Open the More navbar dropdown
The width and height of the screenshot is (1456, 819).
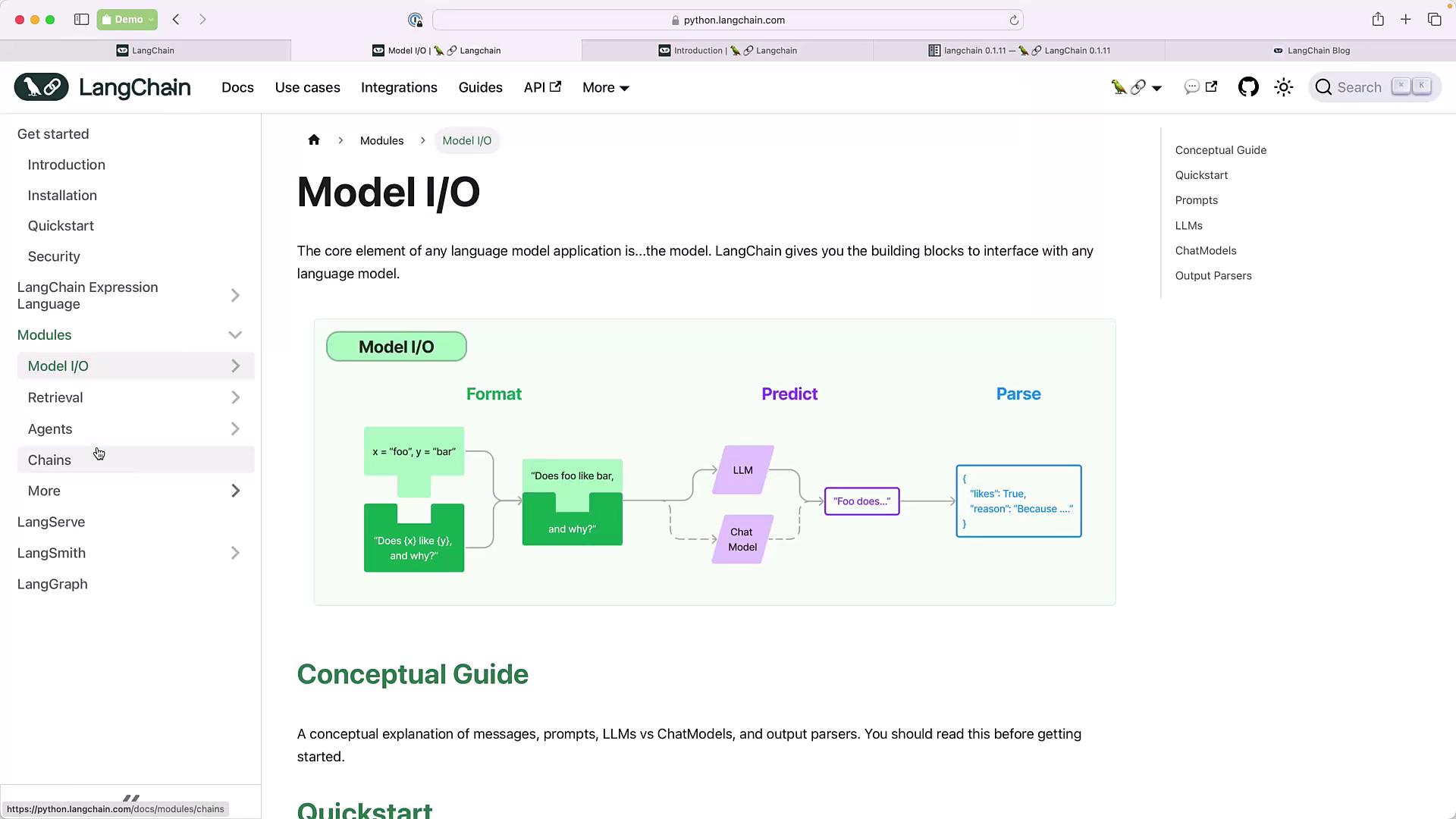point(605,87)
